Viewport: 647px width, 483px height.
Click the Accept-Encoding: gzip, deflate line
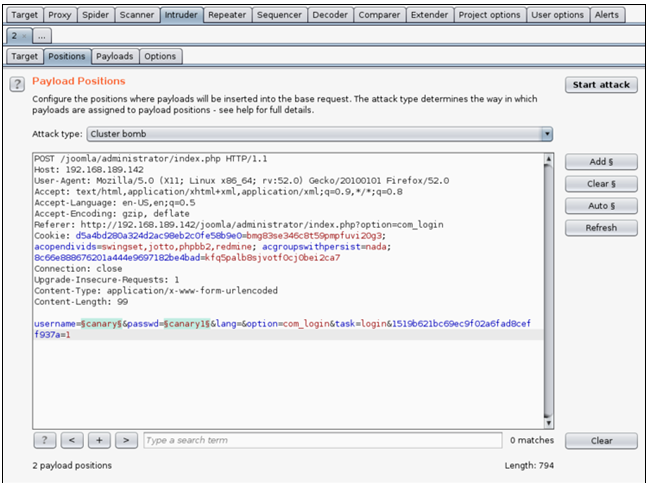pyautogui.click(x=112, y=214)
